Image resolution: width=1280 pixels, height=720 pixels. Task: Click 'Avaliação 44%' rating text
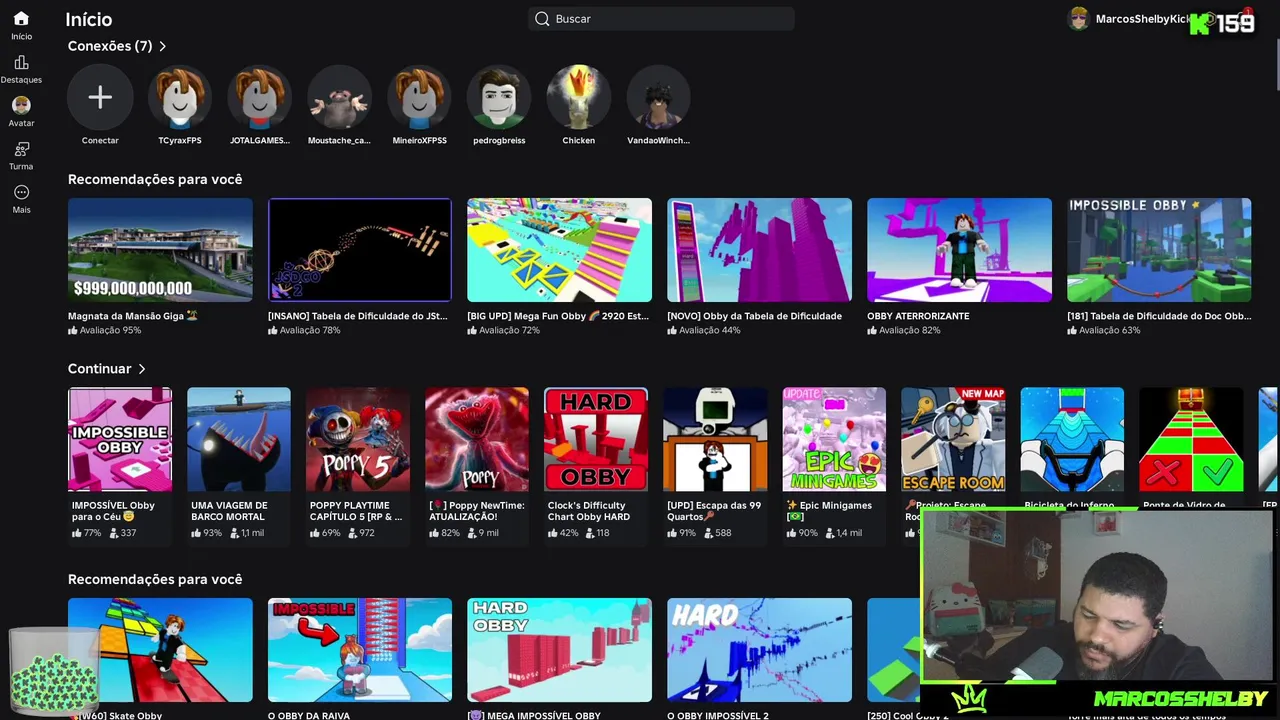pyautogui.click(x=710, y=330)
